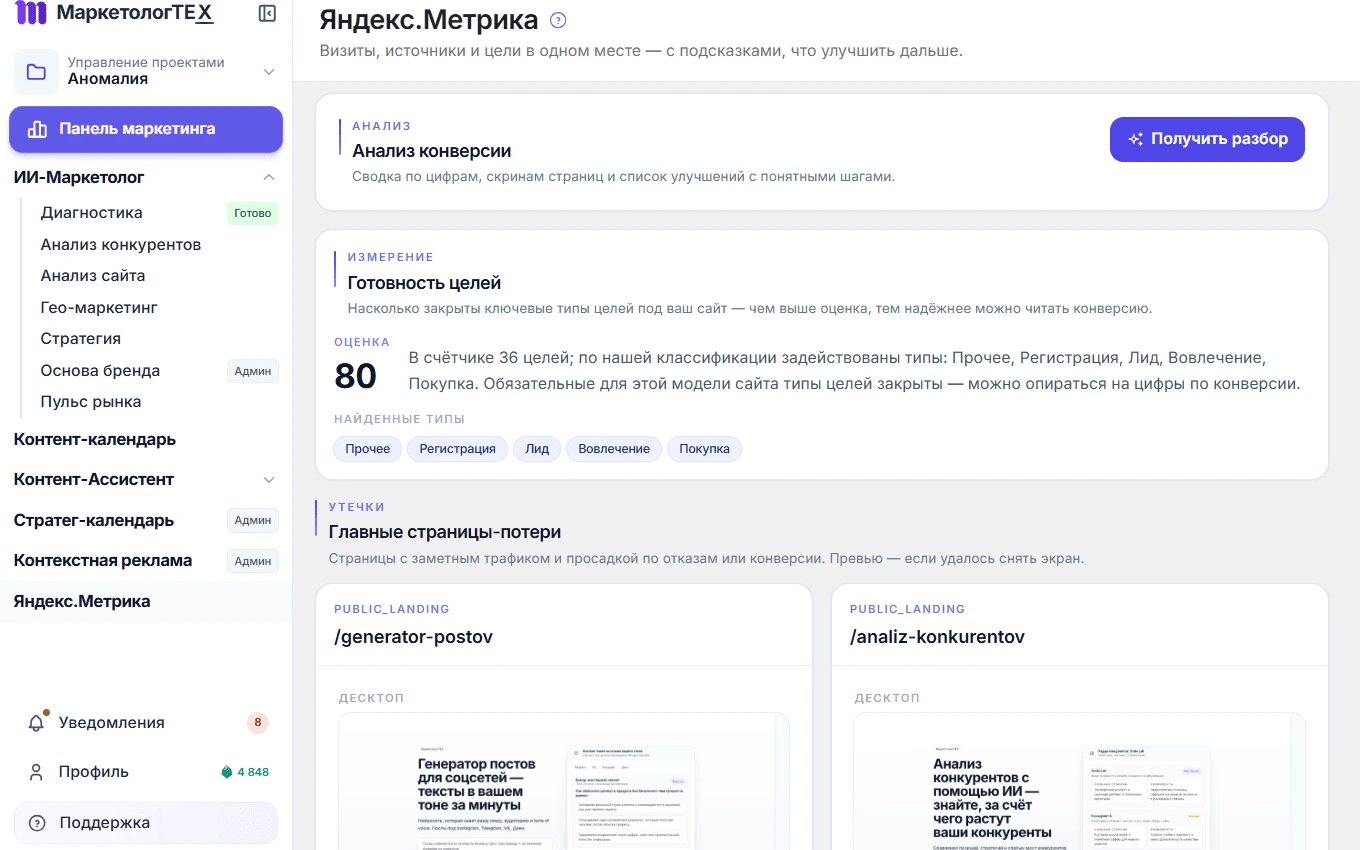Click the Регистрация goal type chip
Image resolution: width=1360 pixels, height=850 pixels.
click(x=458, y=449)
